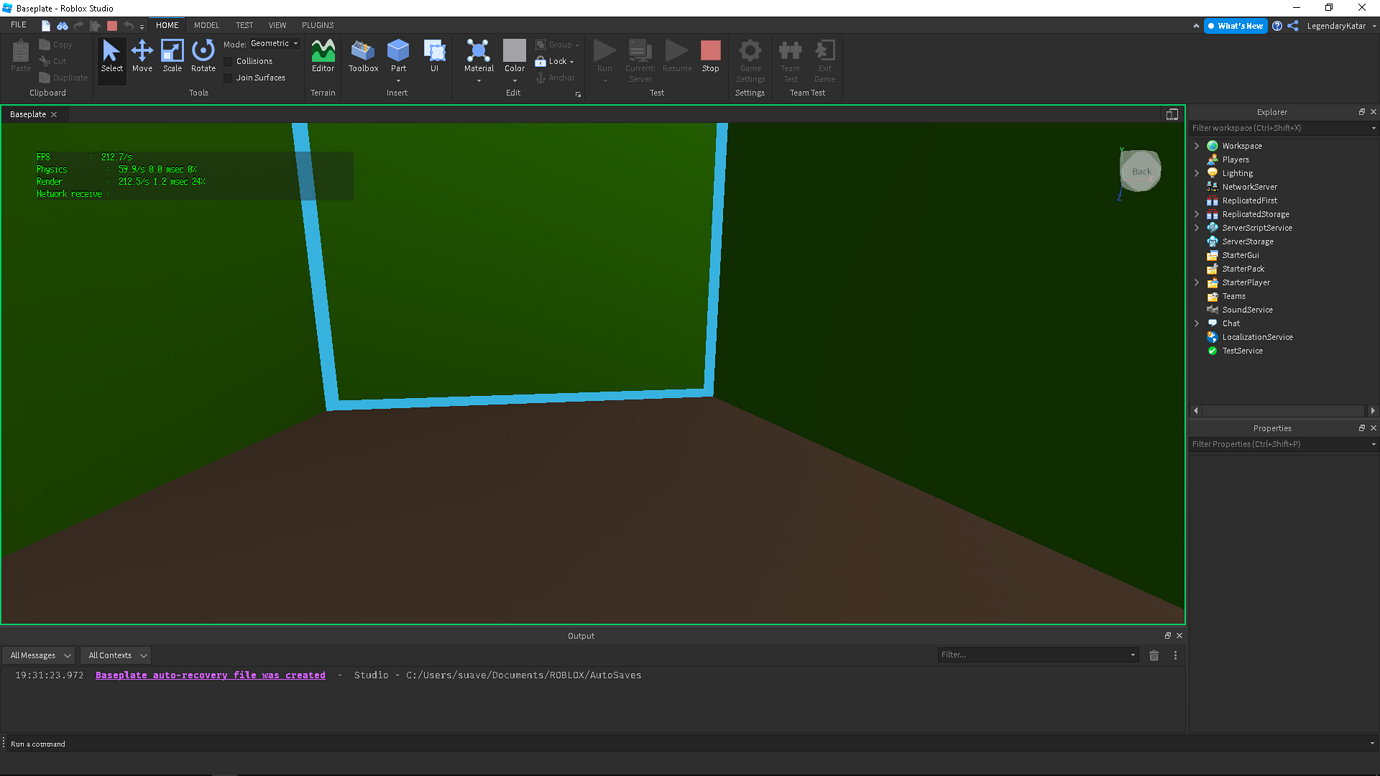Click the Run a command field
Viewport: 1380px width, 776px height.
pyautogui.click(x=100, y=743)
